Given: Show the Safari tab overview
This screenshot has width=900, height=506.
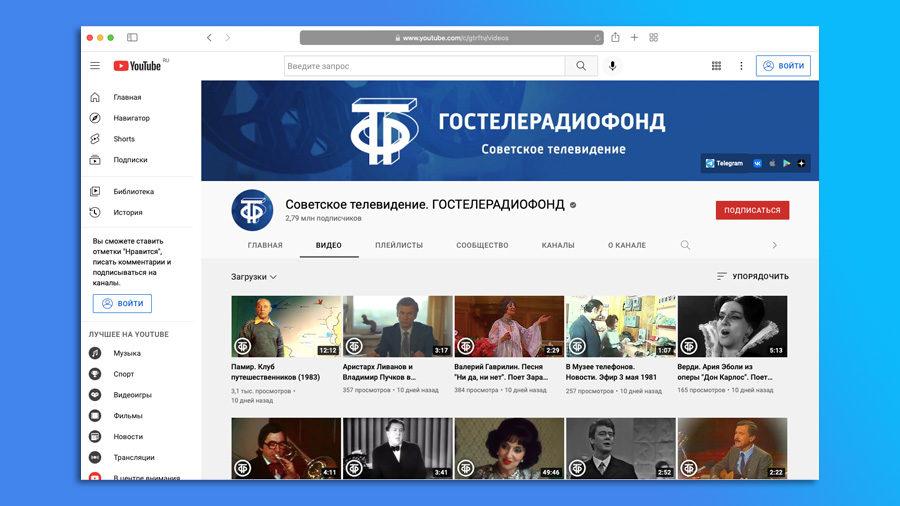Looking at the screenshot, I should click(x=653, y=37).
